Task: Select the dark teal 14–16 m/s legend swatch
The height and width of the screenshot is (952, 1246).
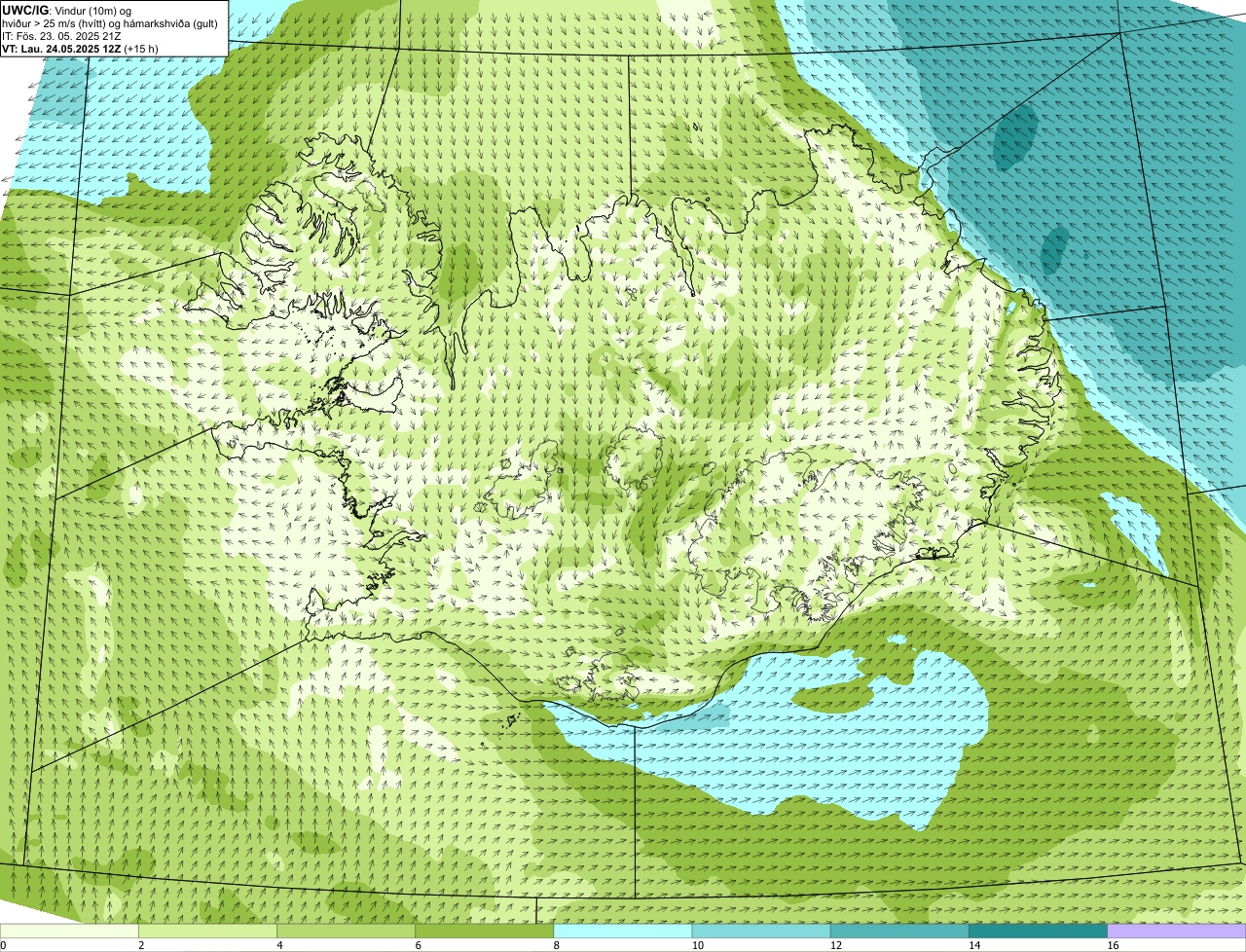Action: pyautogui.click(x=1039, y=932)
